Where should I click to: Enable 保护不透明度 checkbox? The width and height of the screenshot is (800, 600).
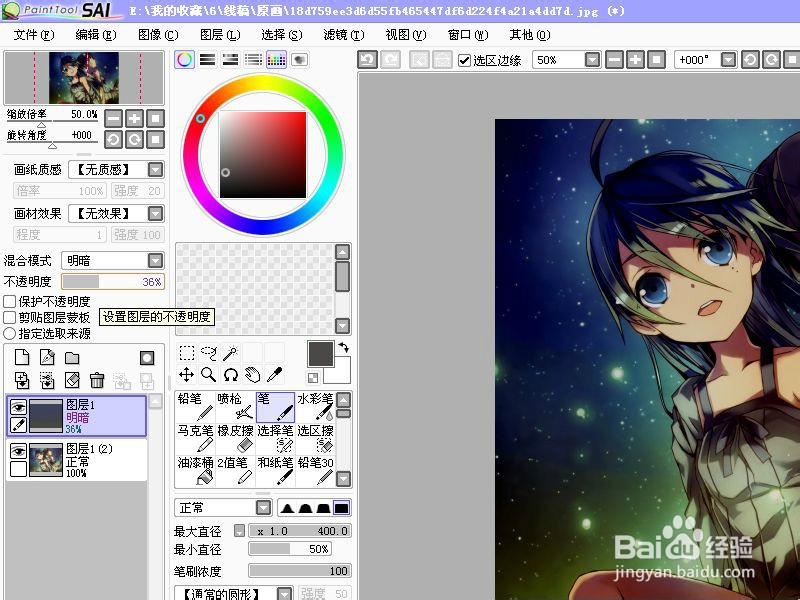coord(10,302)
